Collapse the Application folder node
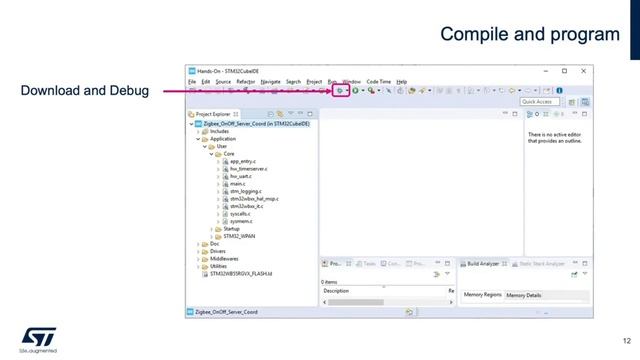 (198, 139)
